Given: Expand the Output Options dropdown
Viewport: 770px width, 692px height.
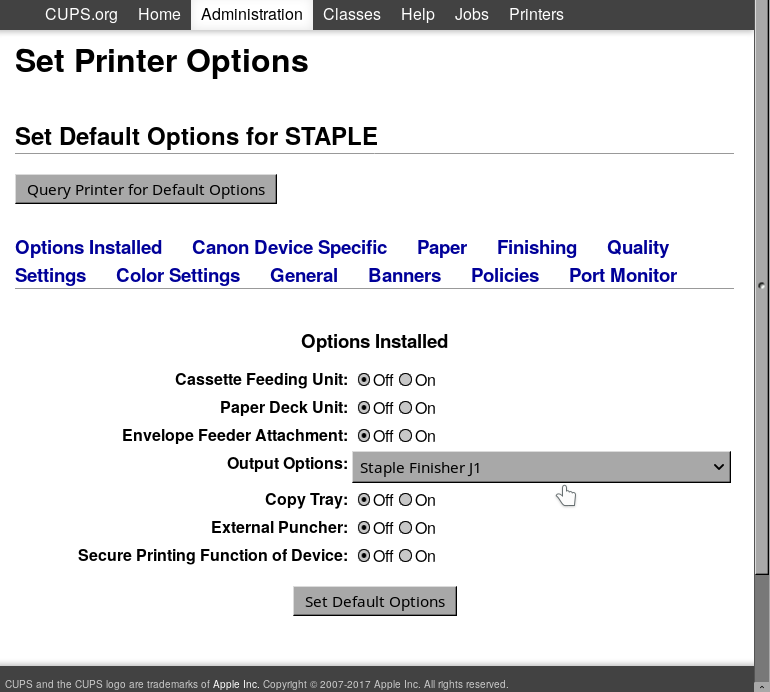Looking at the screenshot, I should (541, 467).
